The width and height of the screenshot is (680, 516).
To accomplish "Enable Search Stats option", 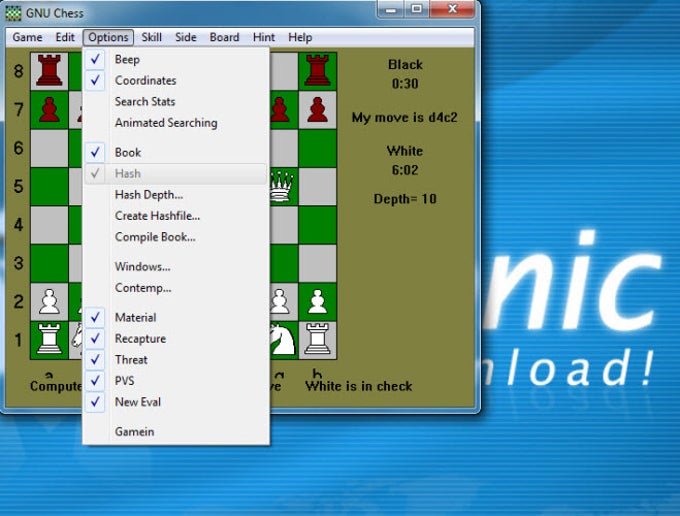I will click(176, 102).
